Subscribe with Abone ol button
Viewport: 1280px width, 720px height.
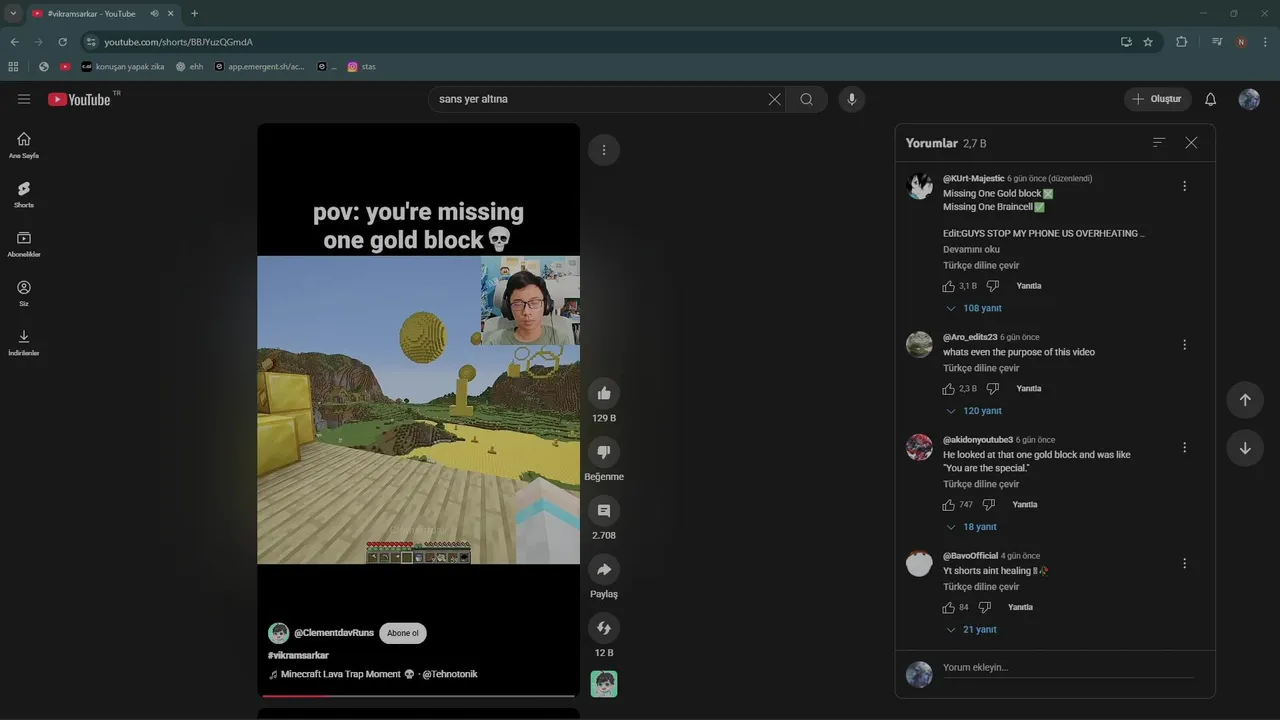click(403, 633)
